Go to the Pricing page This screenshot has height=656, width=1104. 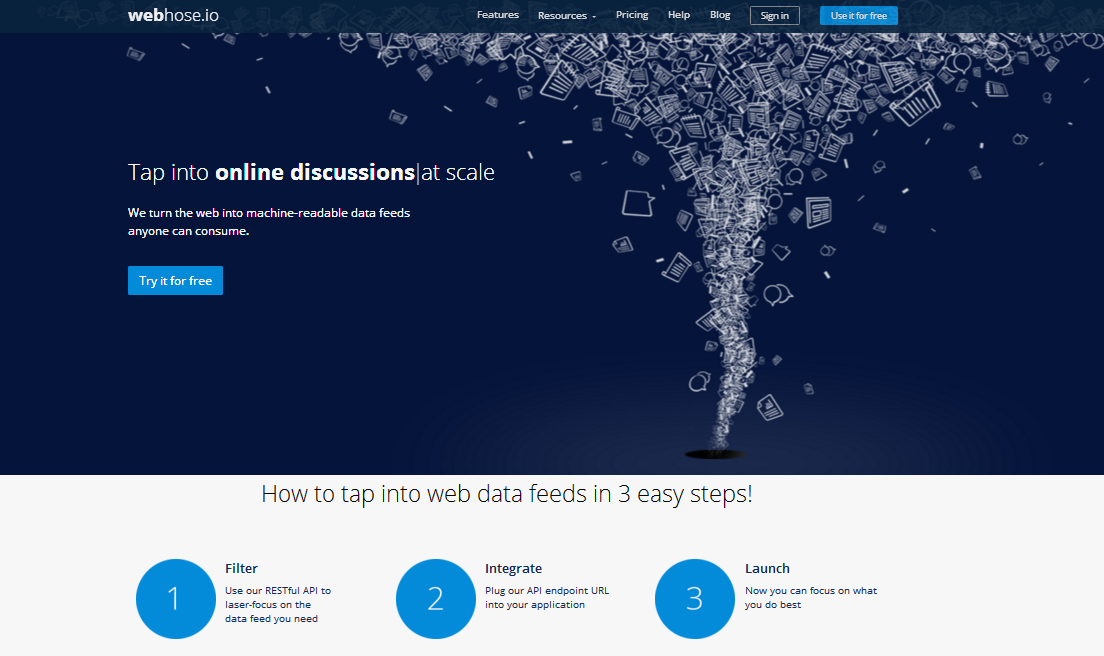[x=632, y=15]
